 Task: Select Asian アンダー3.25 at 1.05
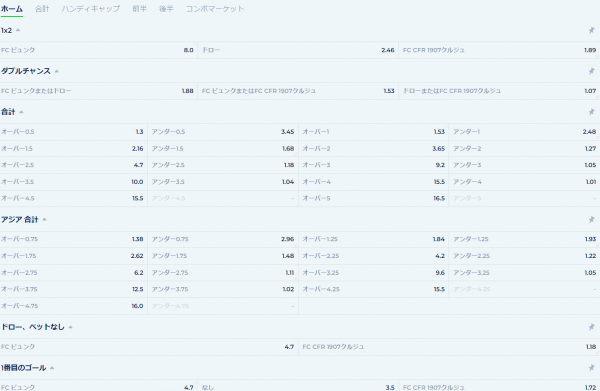525,273
